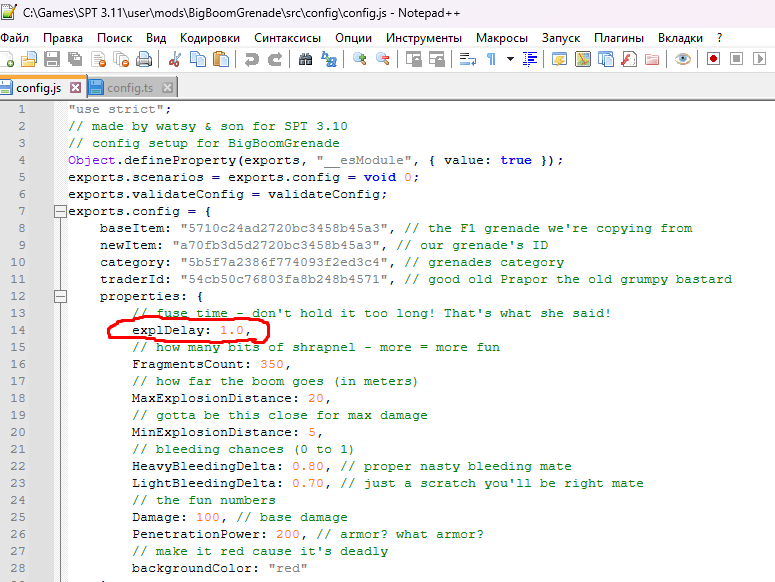775x582 pixels.
Task: Open the Function List panel icon
Action: 629,59
